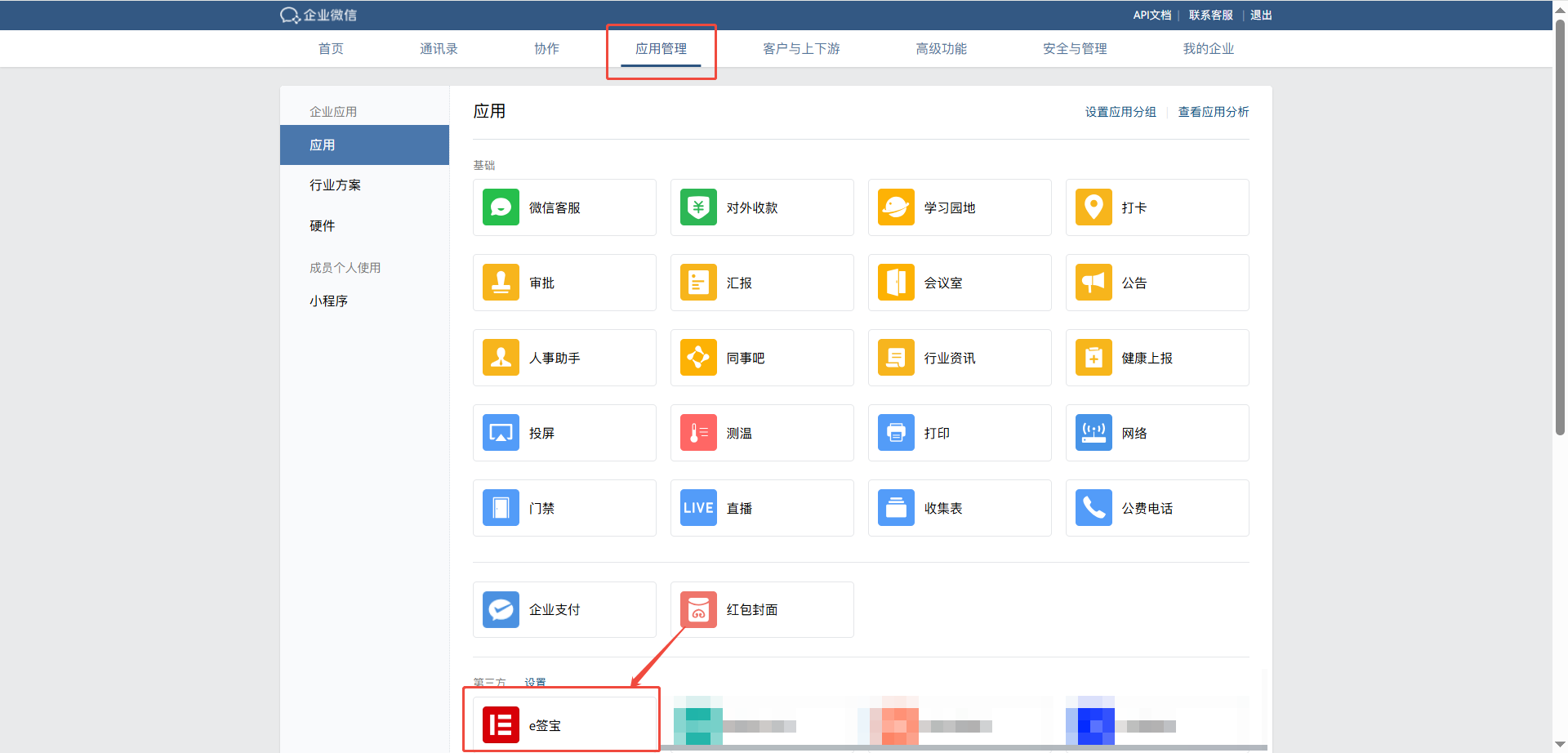Open the 学习园地 app icon
The image size is (1568, 753).
pyautogui.click(x=896, y=207)
